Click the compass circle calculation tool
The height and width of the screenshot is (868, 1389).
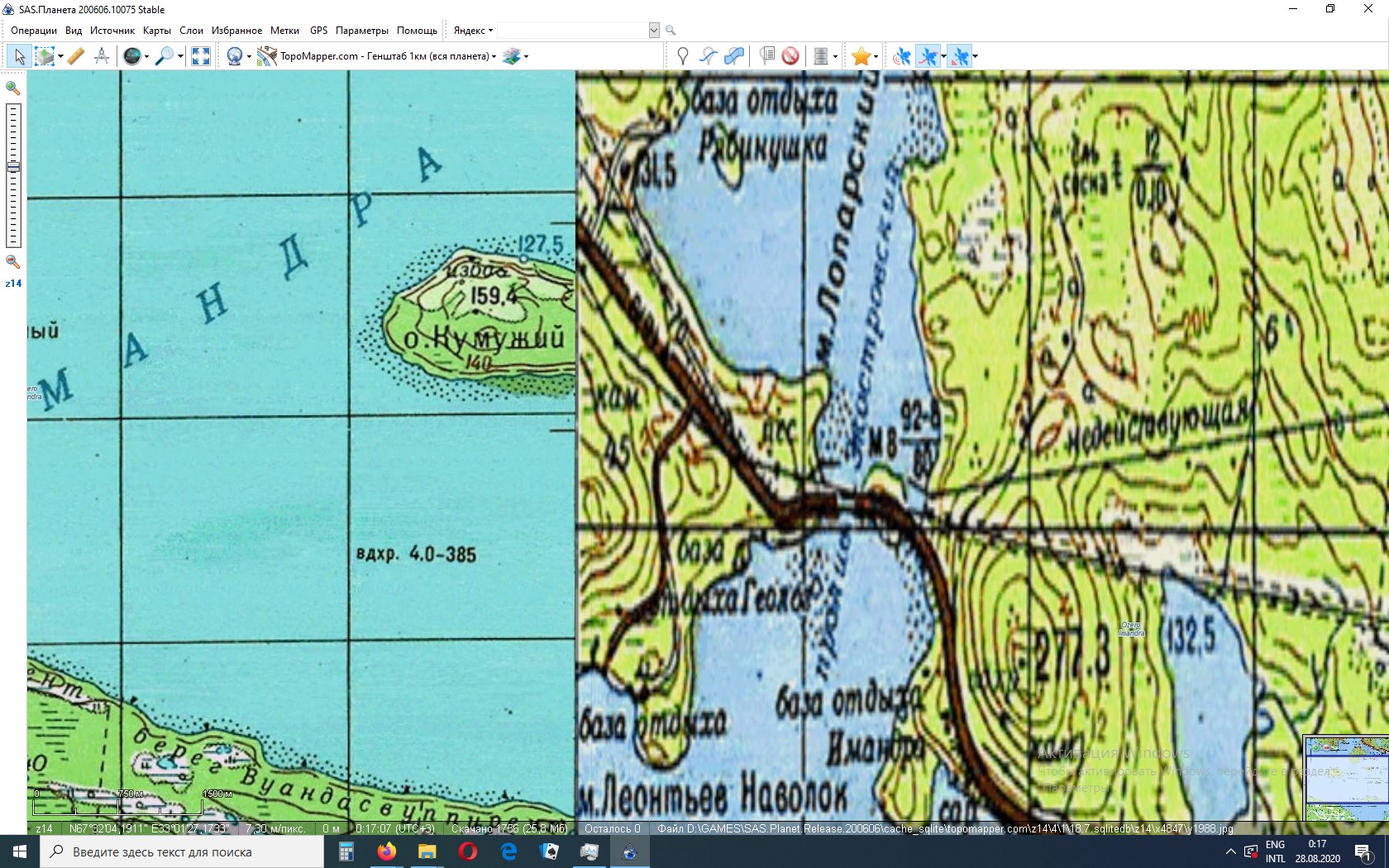point(102,56)
